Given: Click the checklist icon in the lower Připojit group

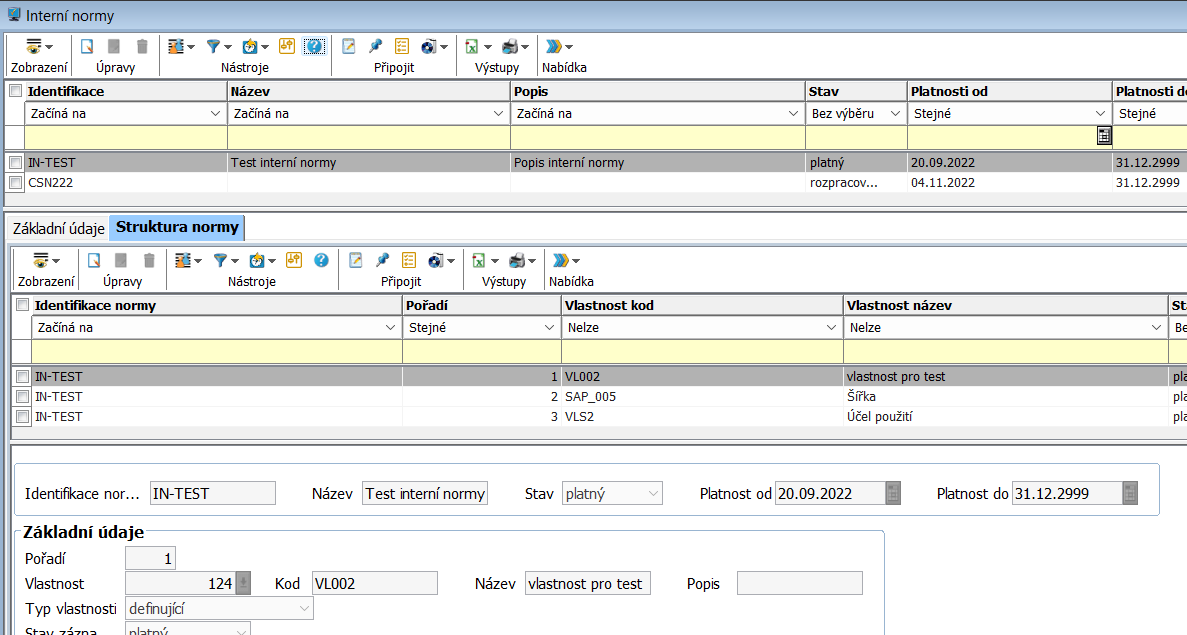Looking at the screenshot, I should pos(409,260).
